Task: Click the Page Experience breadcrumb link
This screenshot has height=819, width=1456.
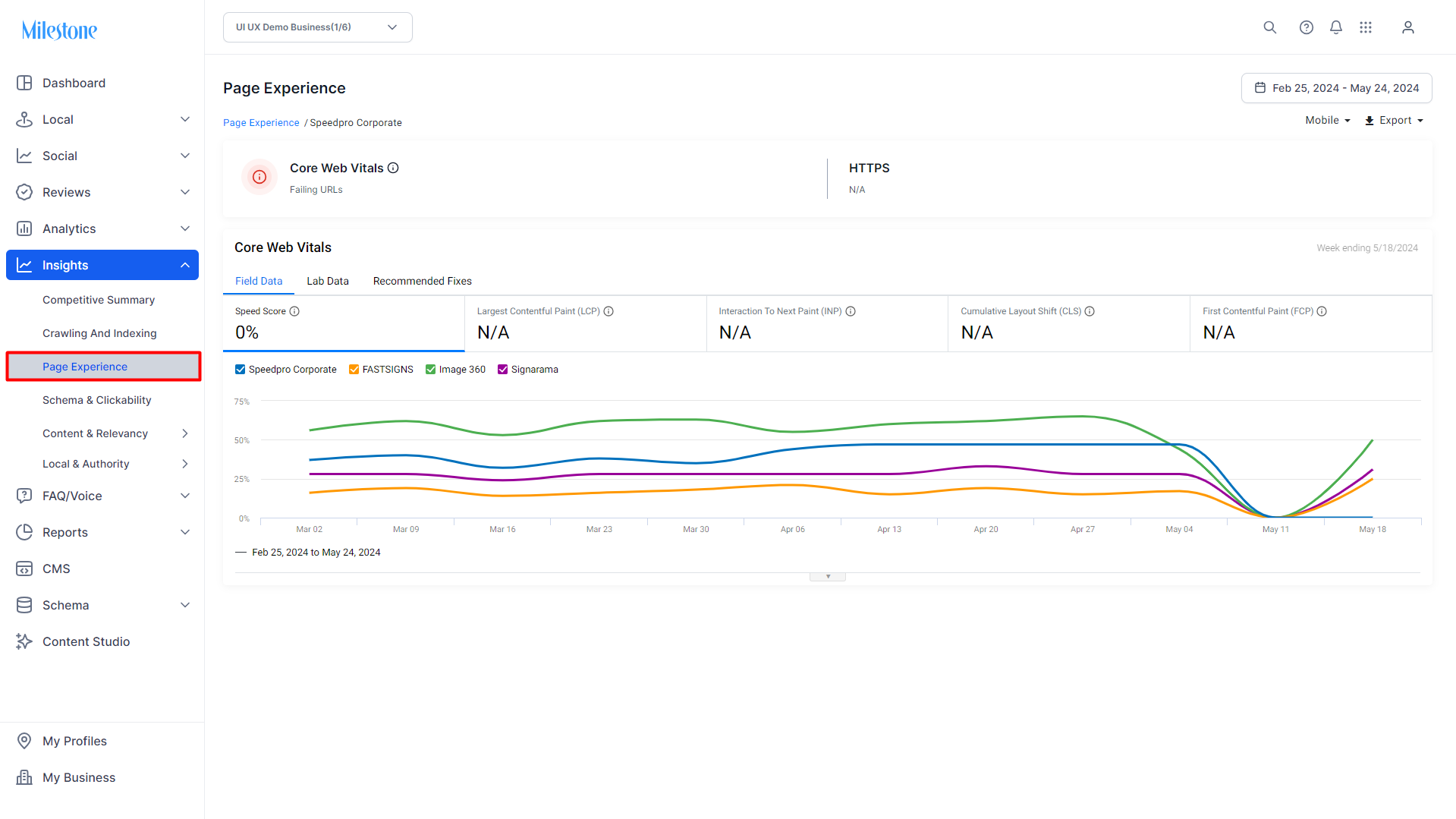Action: pyautogui.click(x=261, y=123)
